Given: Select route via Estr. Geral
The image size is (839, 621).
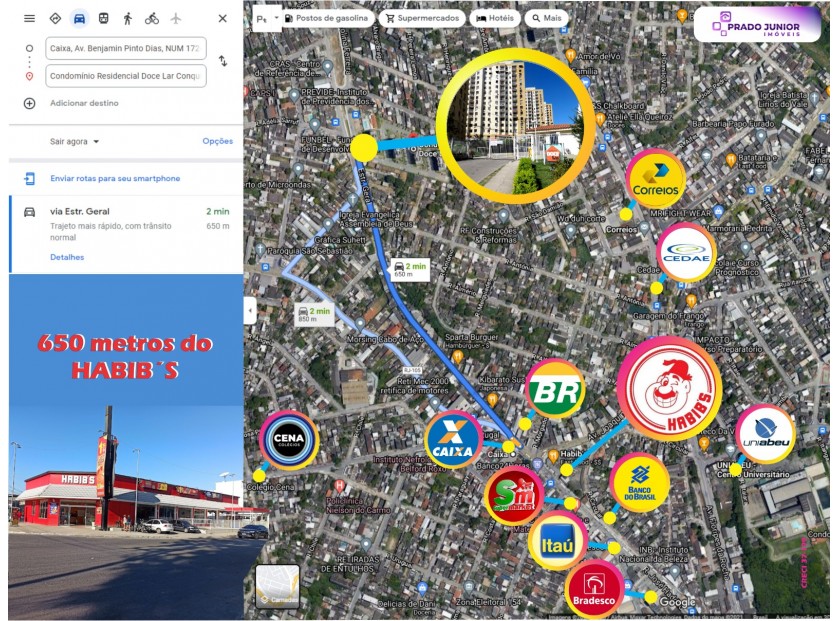Looking at the screenshot, I should [126, 234].
